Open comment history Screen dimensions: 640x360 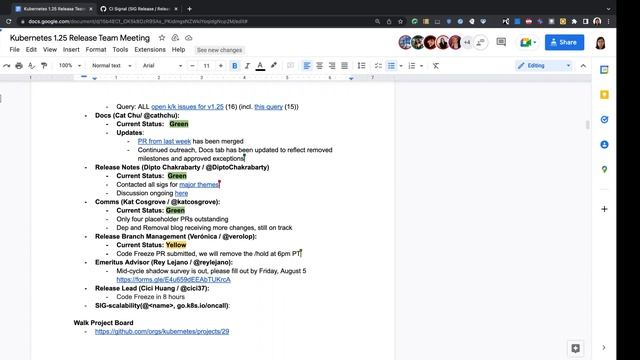(x=501, y=42)
